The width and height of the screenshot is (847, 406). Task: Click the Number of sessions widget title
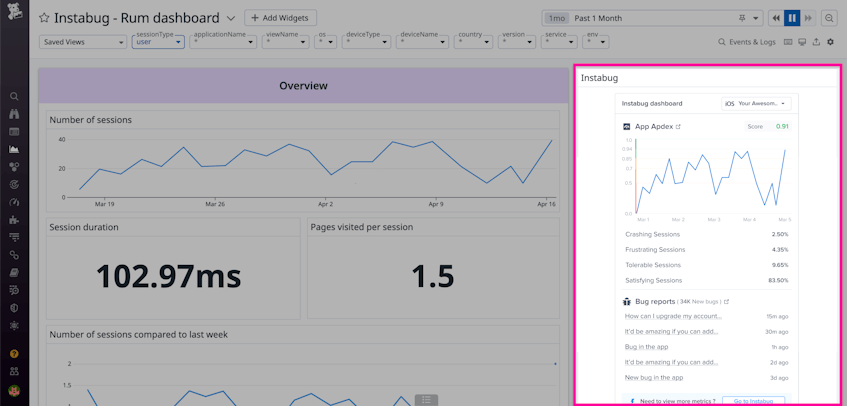click(91, 120)
